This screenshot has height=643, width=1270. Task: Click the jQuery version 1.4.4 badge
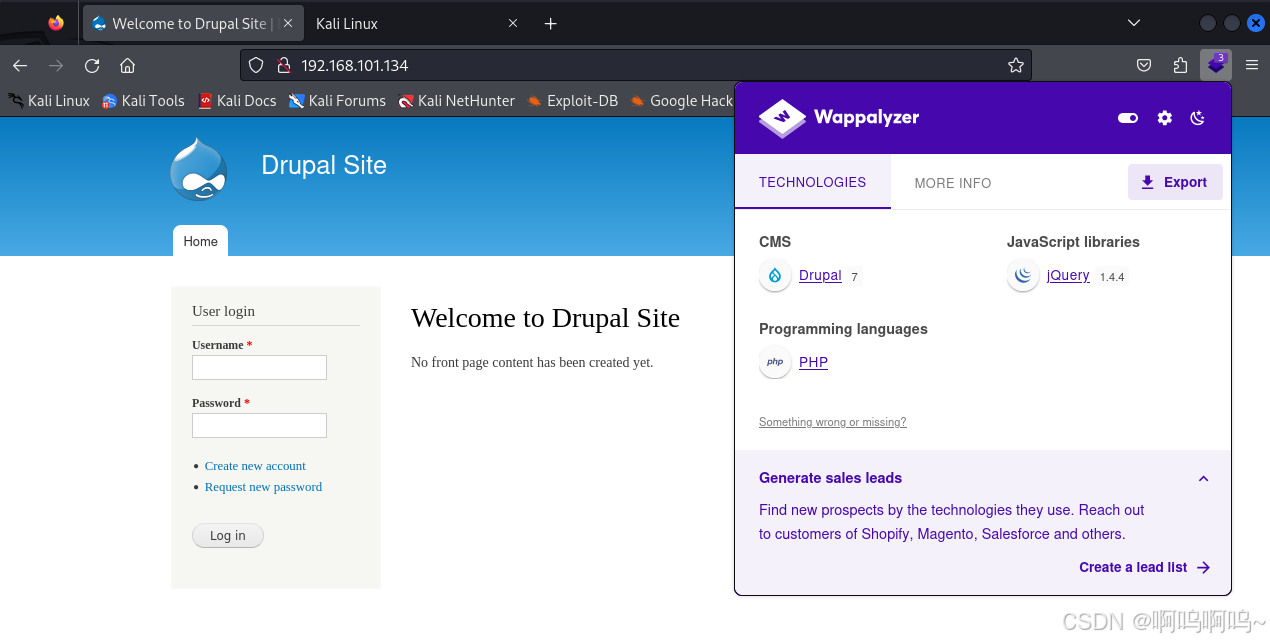(x=1112, y=277)
